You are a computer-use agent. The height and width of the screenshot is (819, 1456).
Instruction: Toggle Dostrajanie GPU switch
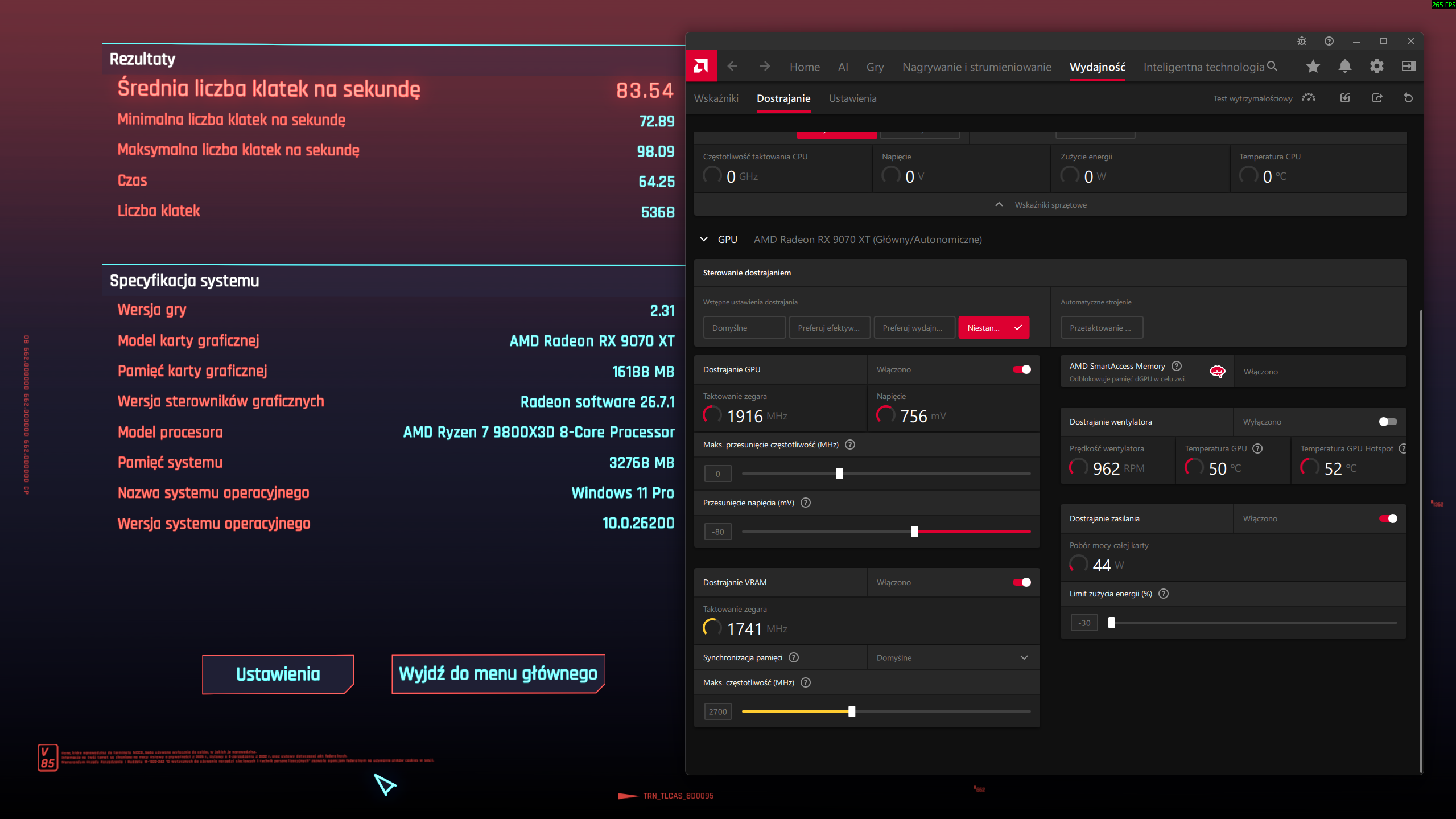[1022, 369]
